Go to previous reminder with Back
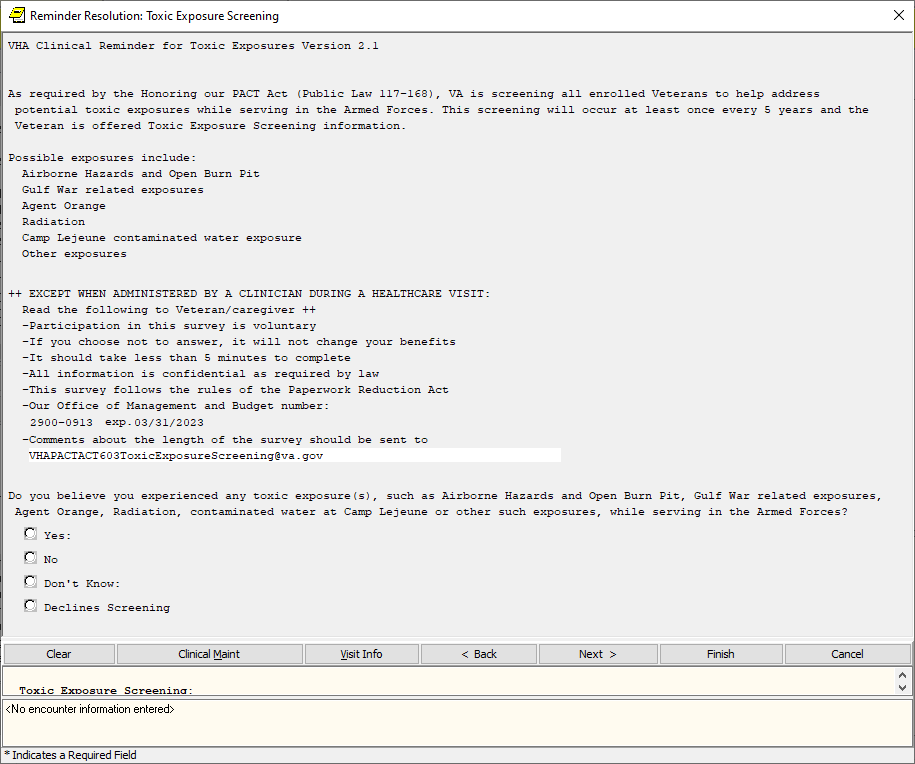The width and height of the screenshot is (915, 764). click(479, 654)
